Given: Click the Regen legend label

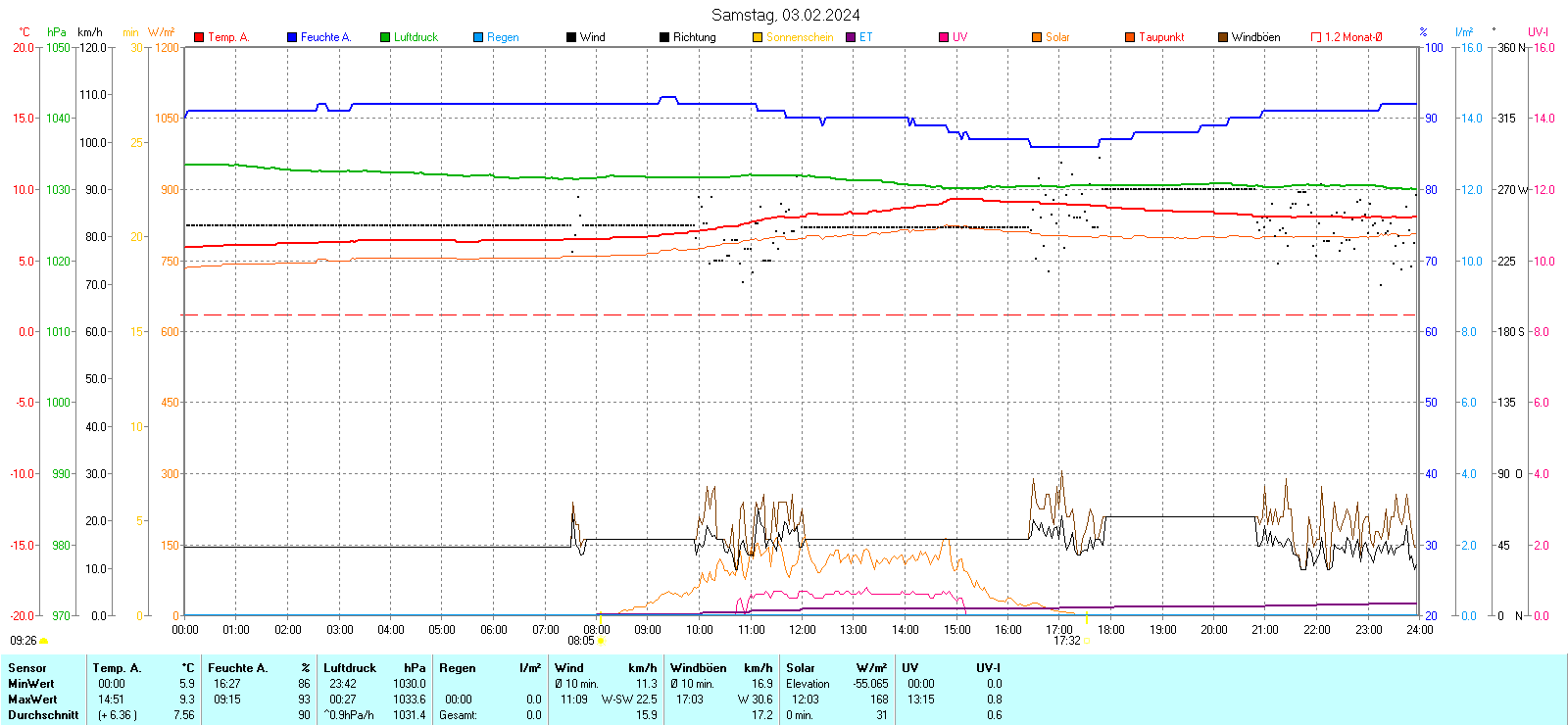Looking at the screenshot, I should click(503, 37).
